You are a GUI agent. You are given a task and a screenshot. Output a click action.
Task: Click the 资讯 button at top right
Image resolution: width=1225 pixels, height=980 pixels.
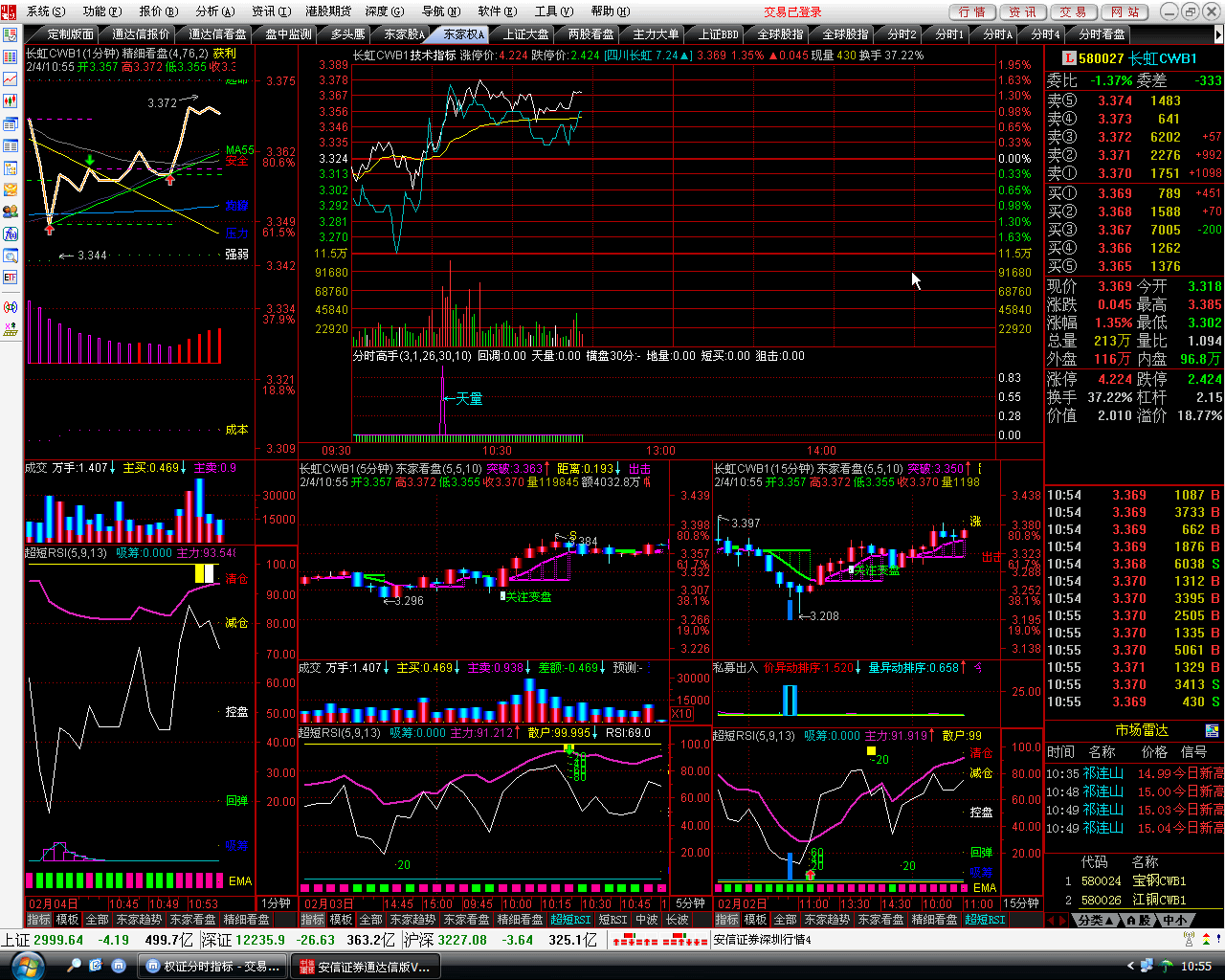(1023, 11)
